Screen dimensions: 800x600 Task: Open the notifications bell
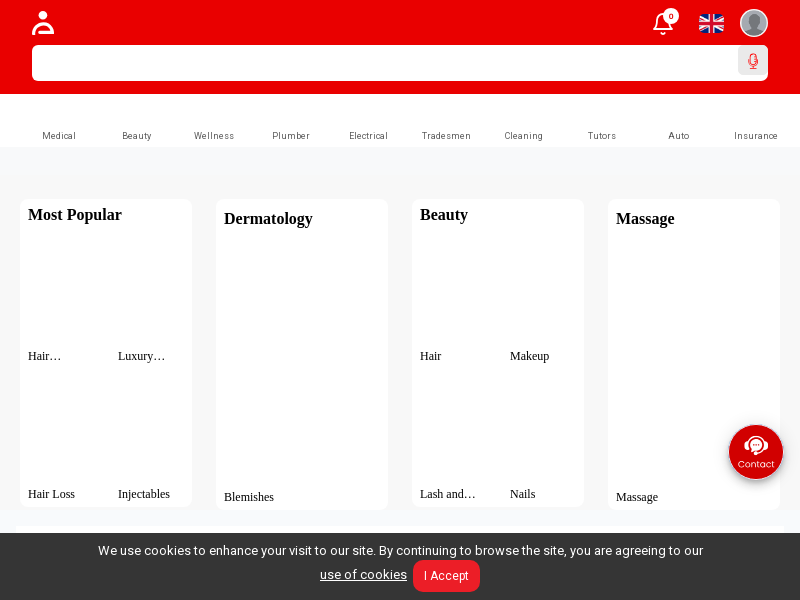click(x=662, y=24)
